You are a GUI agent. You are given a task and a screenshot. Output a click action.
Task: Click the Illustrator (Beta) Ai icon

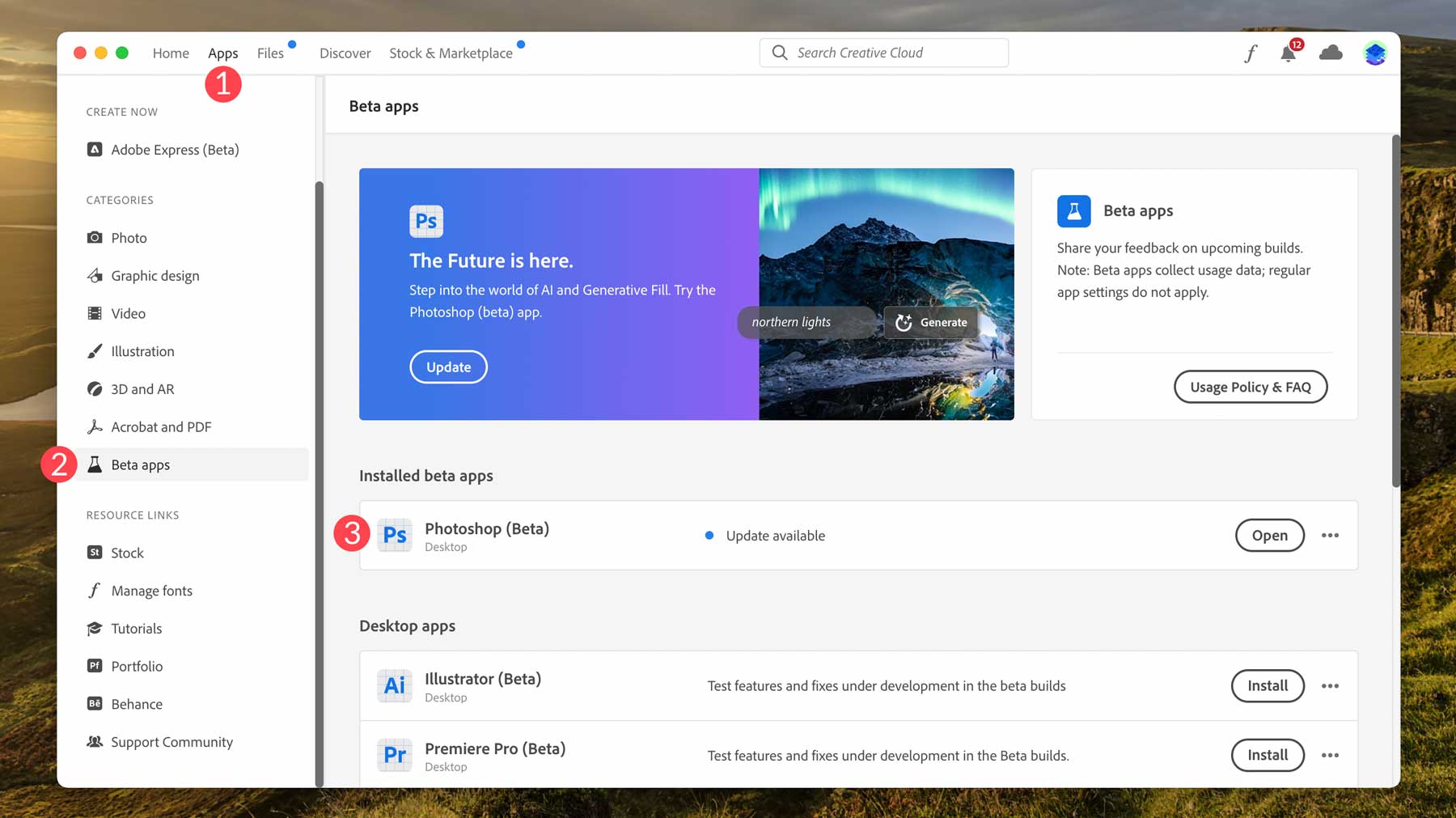(x=395, y=685)
